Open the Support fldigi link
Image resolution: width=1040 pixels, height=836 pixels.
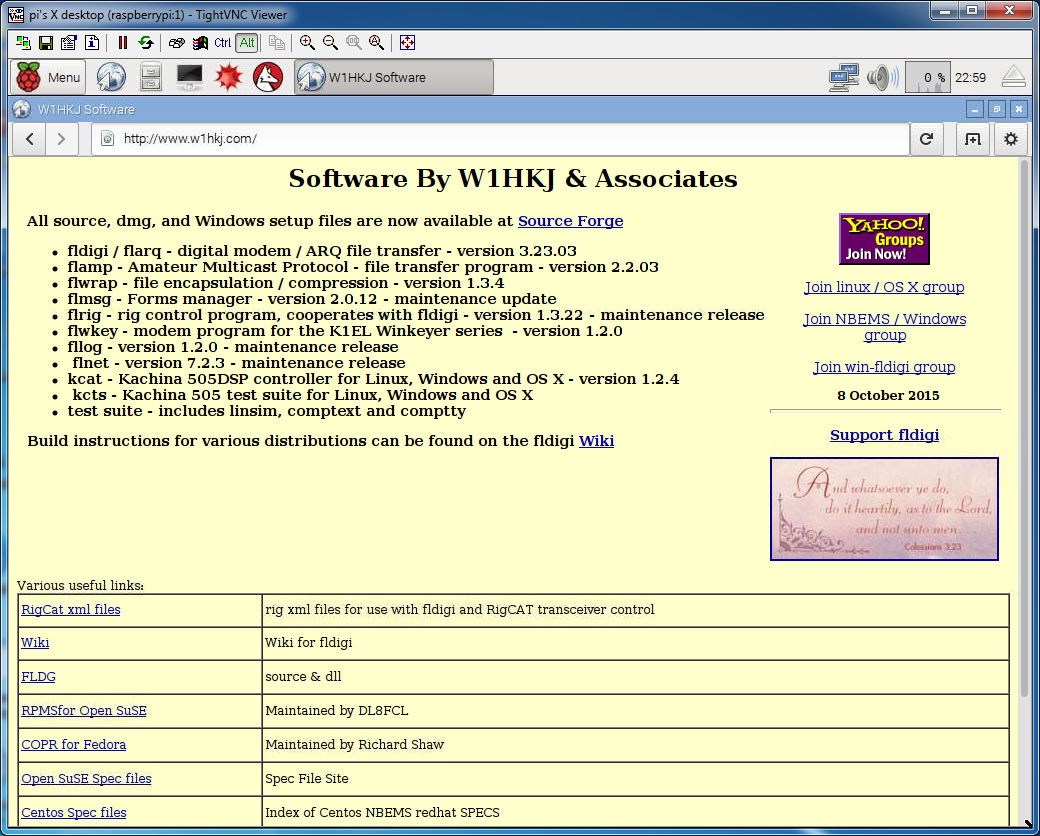(884, 435)
